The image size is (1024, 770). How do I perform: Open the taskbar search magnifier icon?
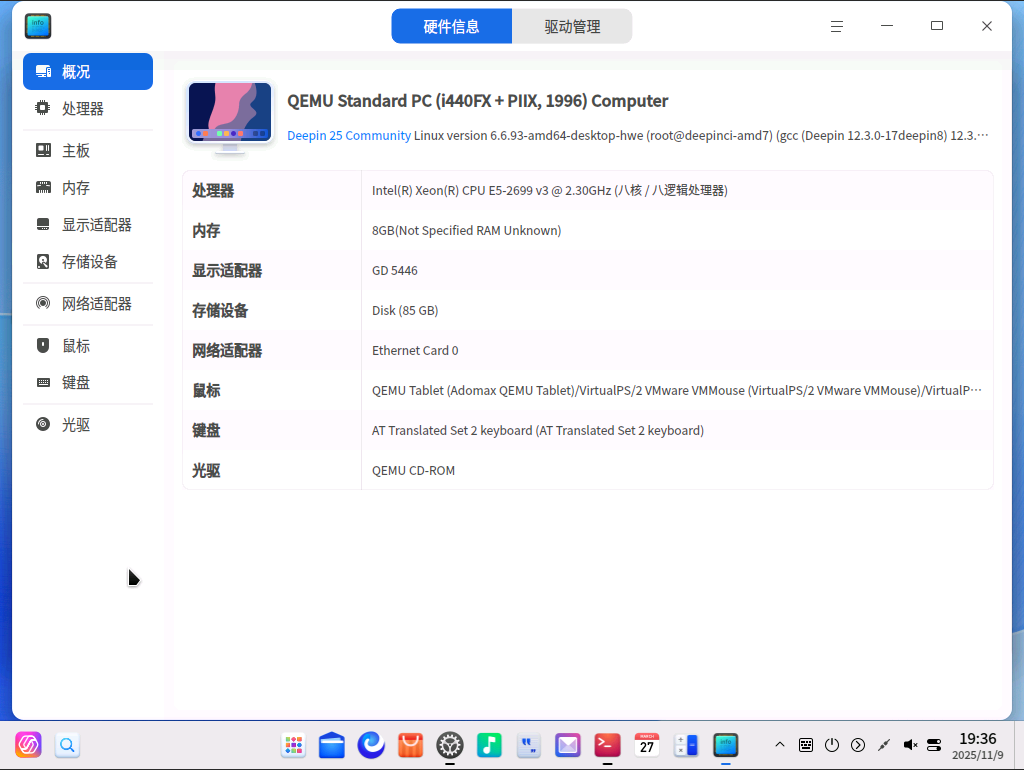[x=67, y=745]
